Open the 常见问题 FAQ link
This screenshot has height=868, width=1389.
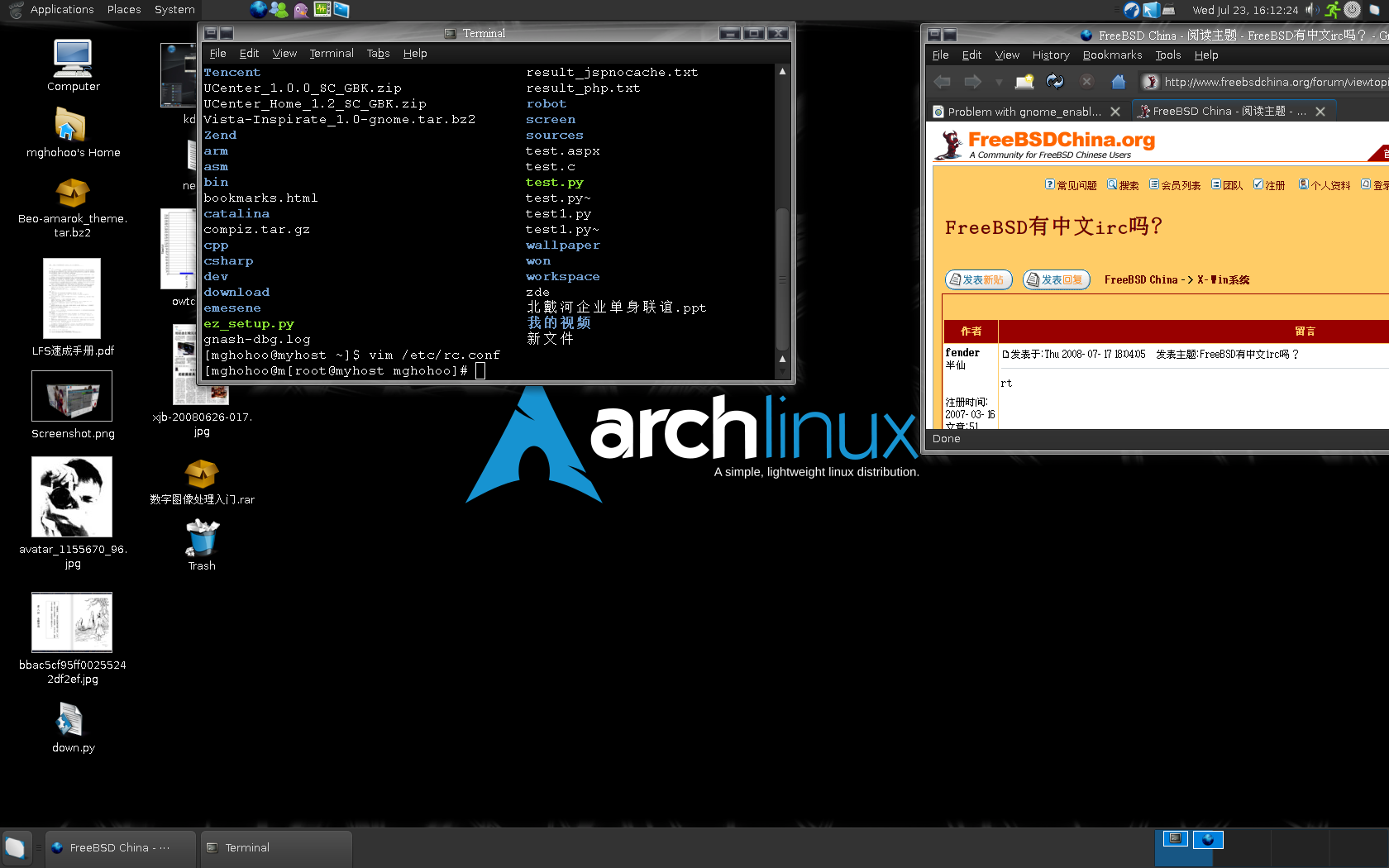pyautogui.click(x=1071, y=185)
